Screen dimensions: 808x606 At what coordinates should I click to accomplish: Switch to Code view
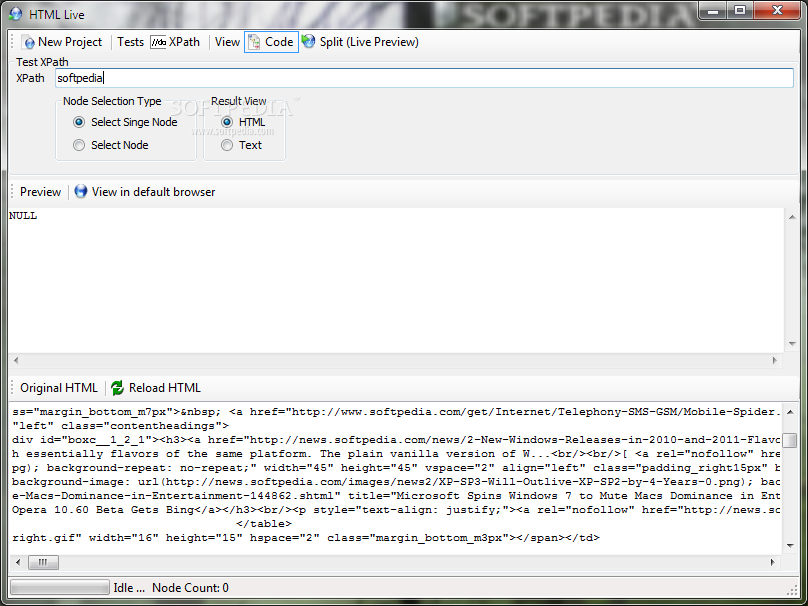pos(271,42)
